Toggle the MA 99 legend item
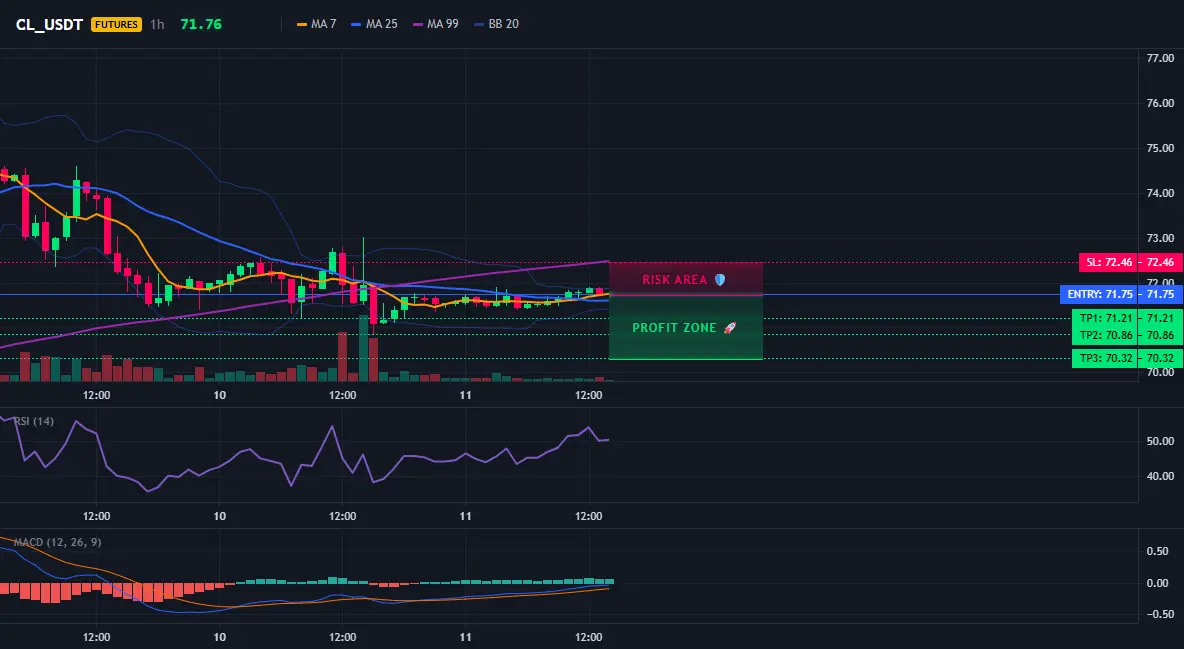Screen dimensions: 1184x649 click(436, 24)
